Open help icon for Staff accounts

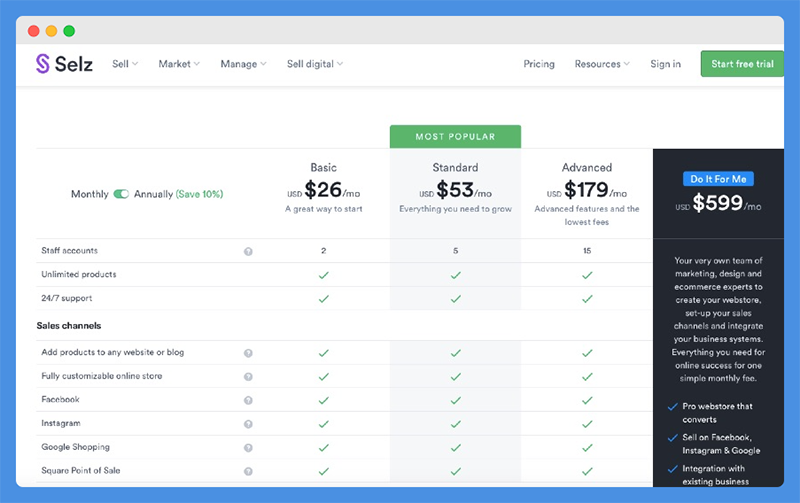click(x=248, y=252)
